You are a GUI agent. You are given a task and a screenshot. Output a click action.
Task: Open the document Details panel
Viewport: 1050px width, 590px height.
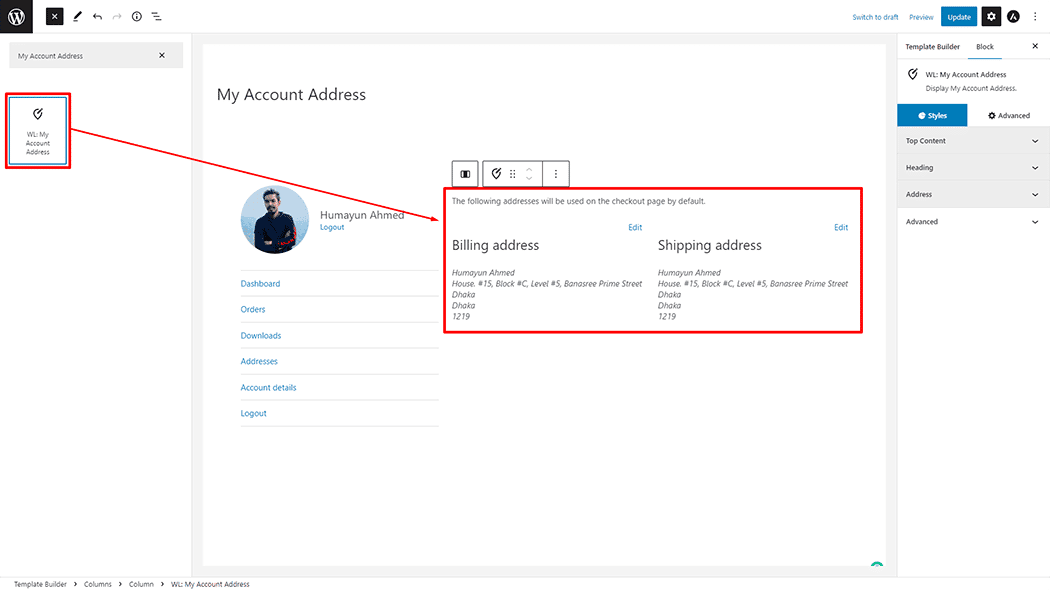[137, 16]
